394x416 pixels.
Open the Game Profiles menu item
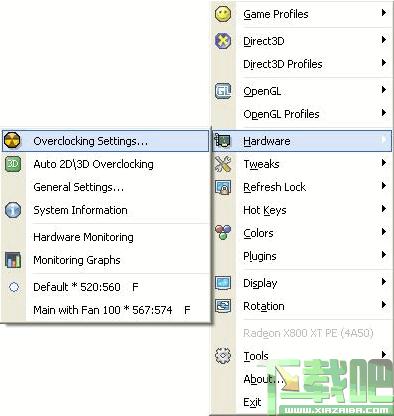point(302,14)
